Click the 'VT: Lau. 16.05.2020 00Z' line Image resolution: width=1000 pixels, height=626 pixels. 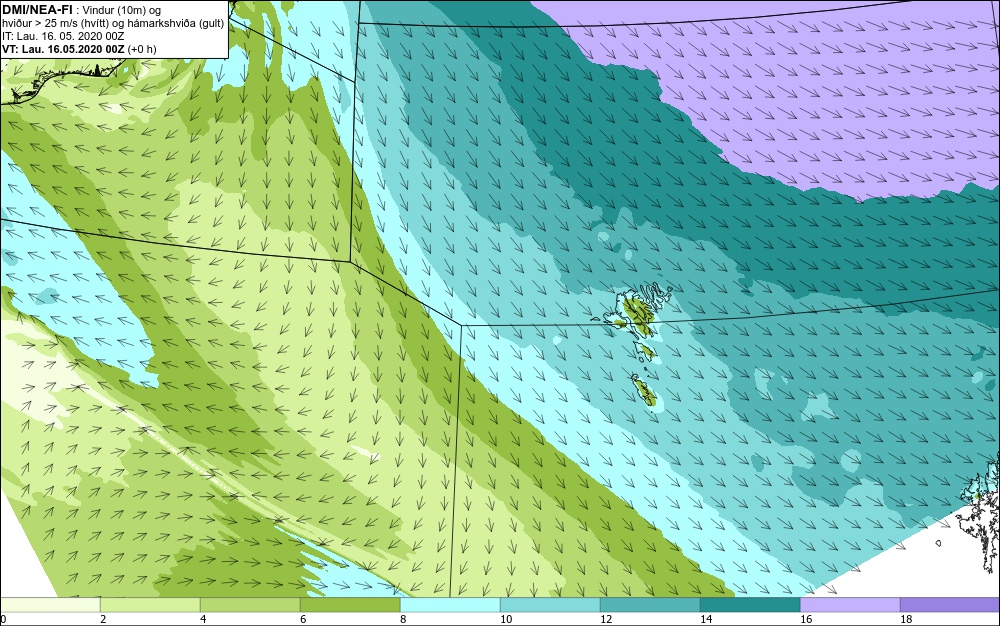point(78,49)
